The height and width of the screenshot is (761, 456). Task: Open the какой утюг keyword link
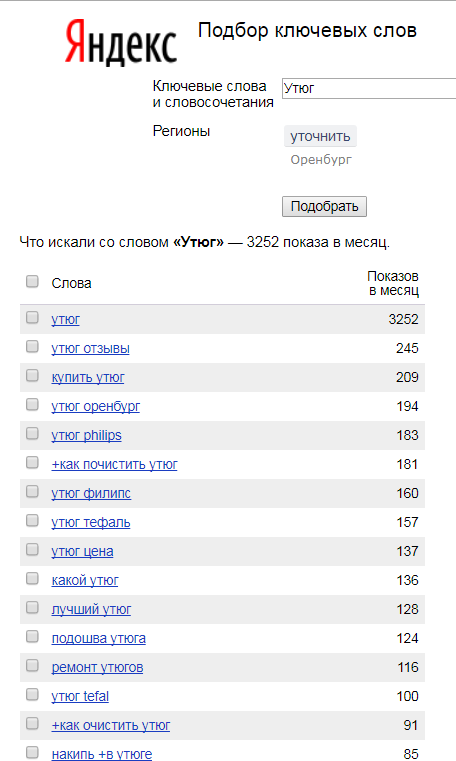85,580
